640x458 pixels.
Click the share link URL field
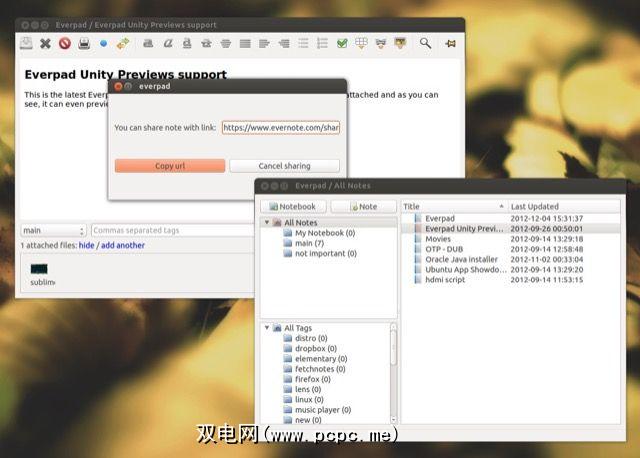(281, 128)
